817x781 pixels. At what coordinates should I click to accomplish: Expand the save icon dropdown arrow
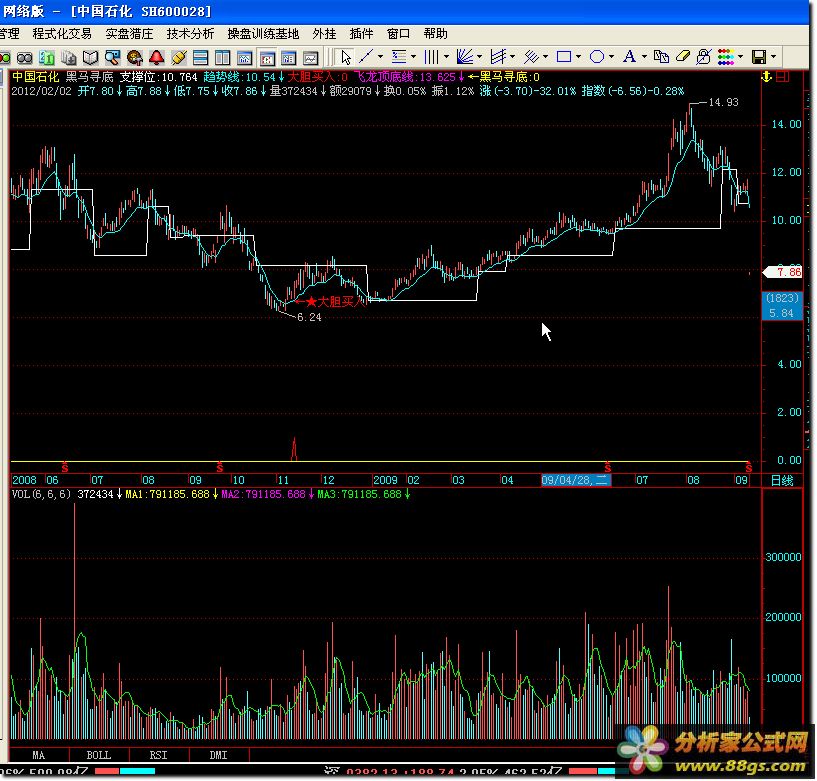point(774,57)
